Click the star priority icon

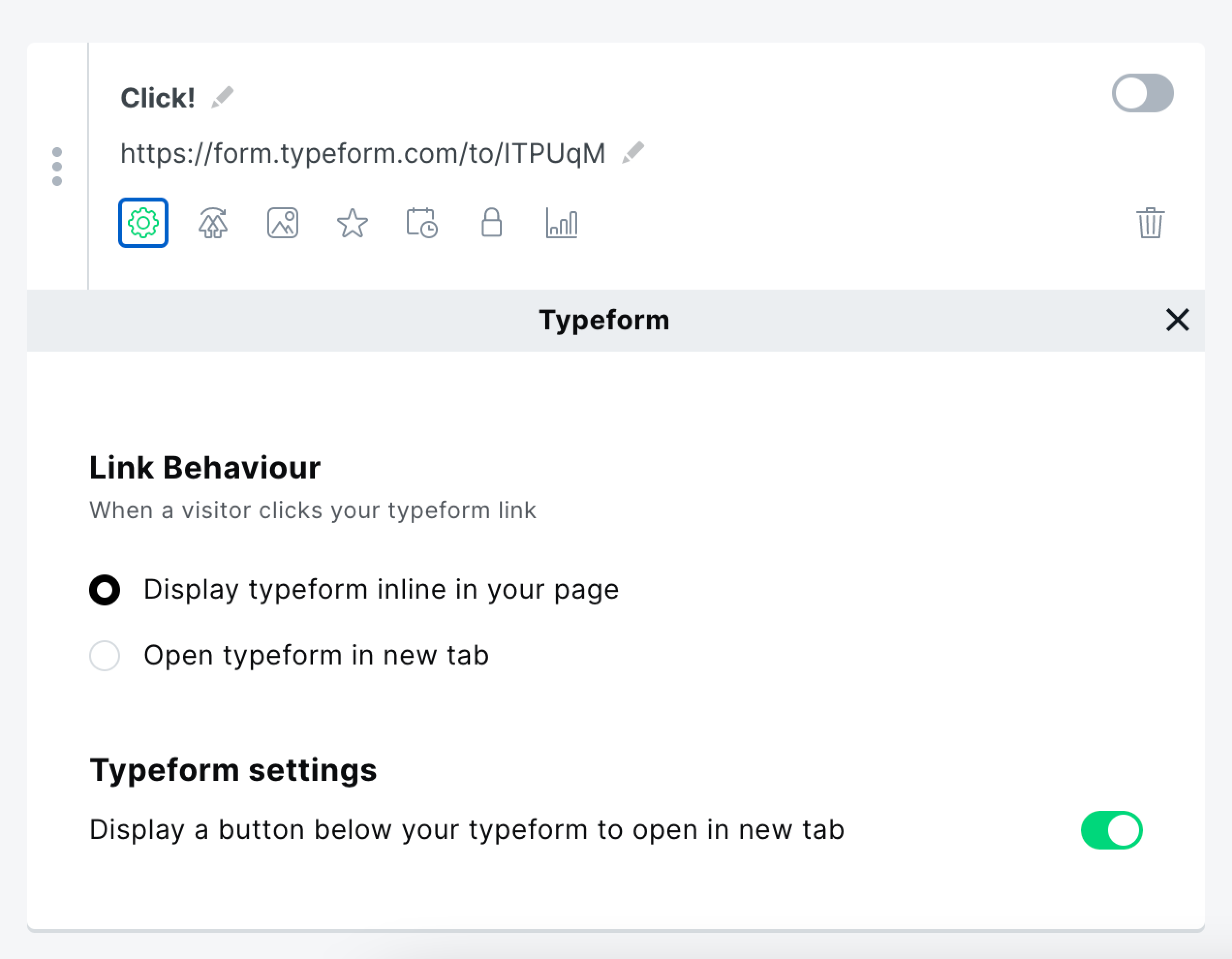point(353,223)
